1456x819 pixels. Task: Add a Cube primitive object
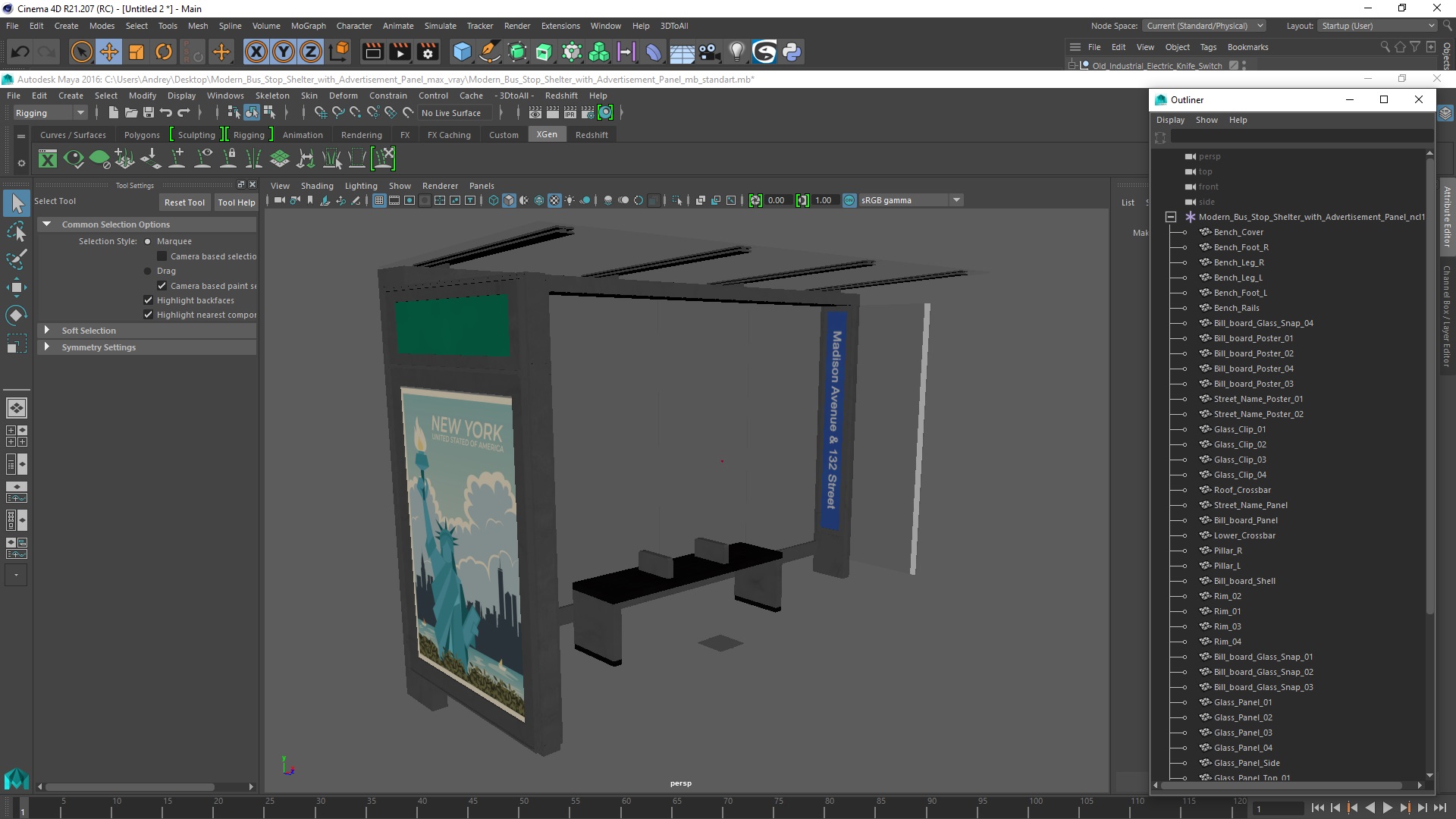(462, 52)
